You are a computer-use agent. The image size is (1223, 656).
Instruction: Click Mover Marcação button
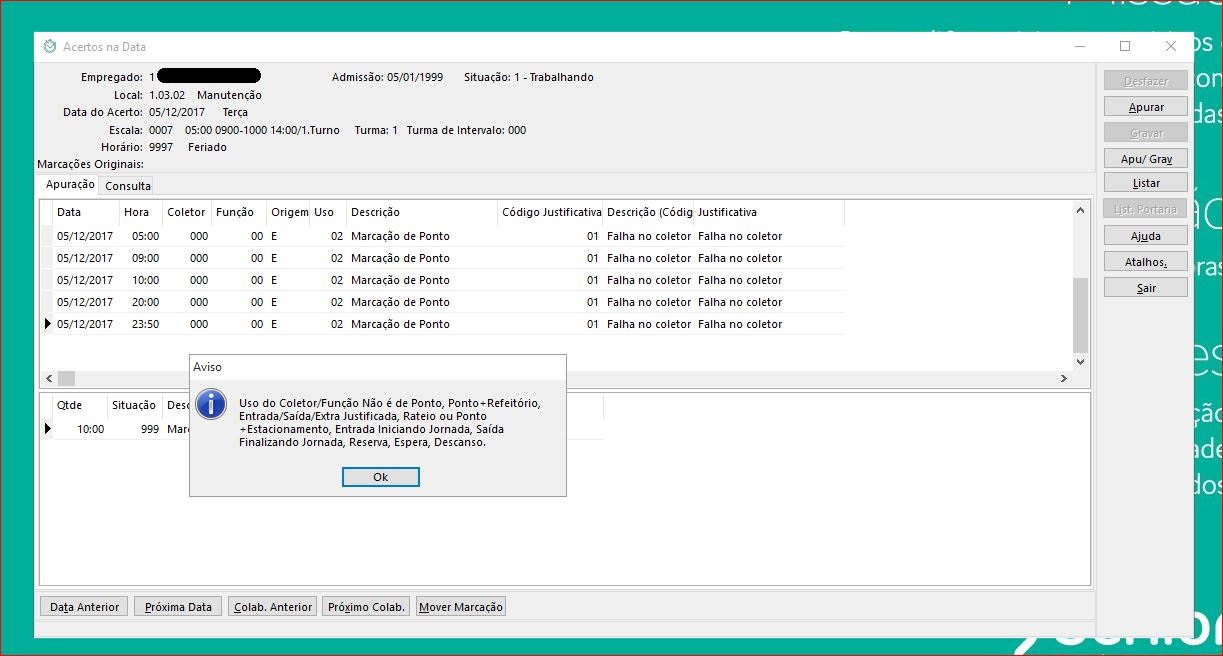[x=461, y=607]
